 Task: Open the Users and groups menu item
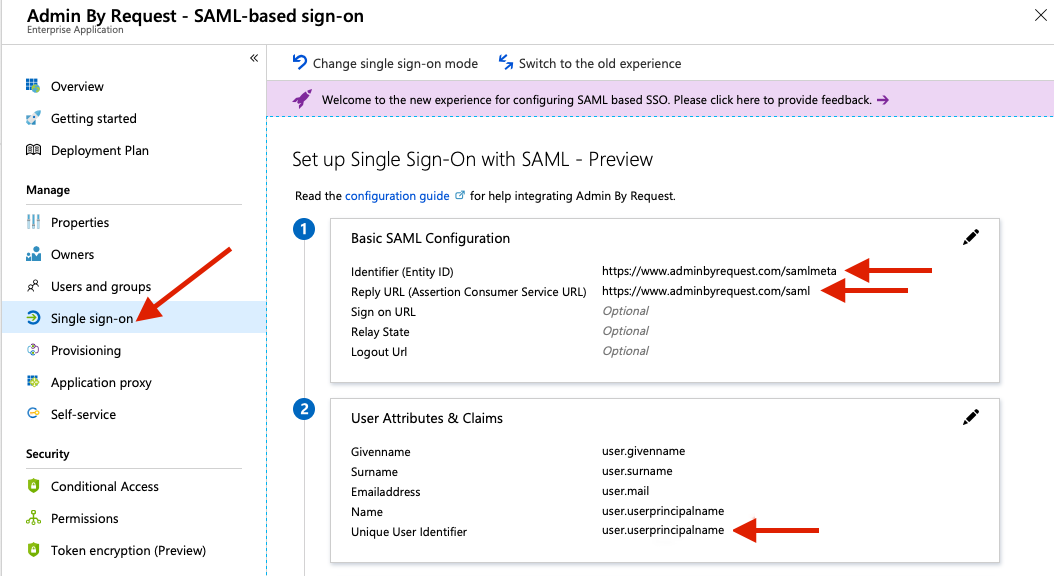point(100,286)
